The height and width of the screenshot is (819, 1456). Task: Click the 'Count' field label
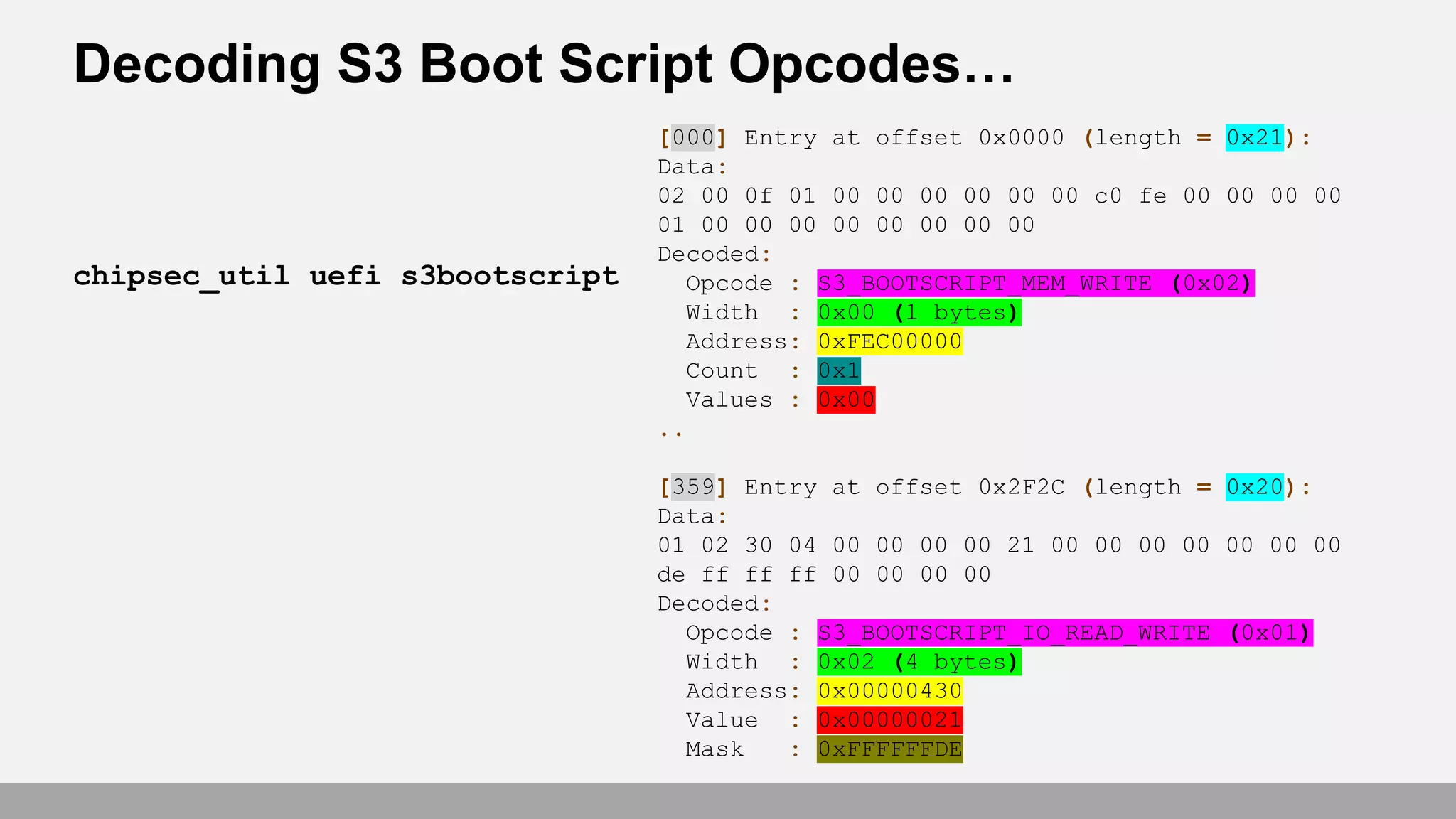(722, 370)
